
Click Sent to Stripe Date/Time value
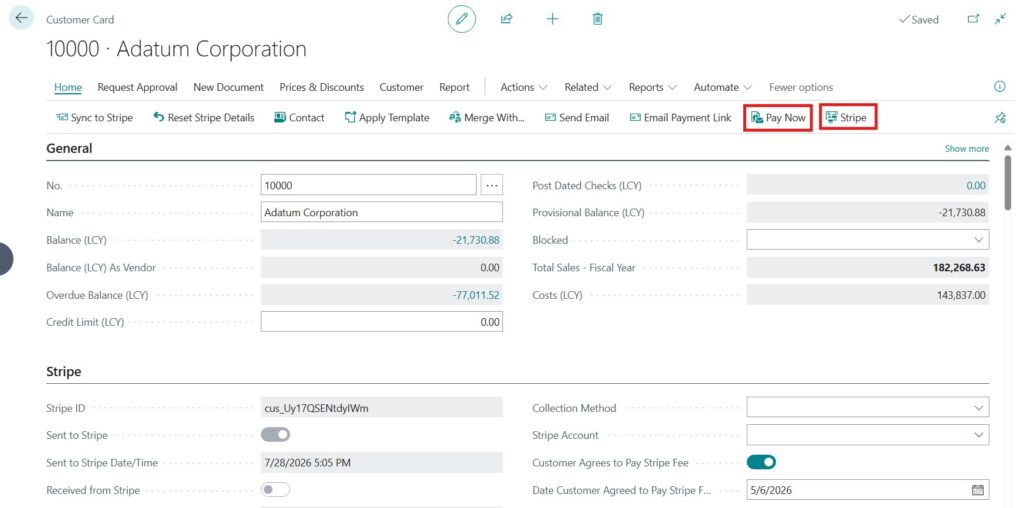381,462
